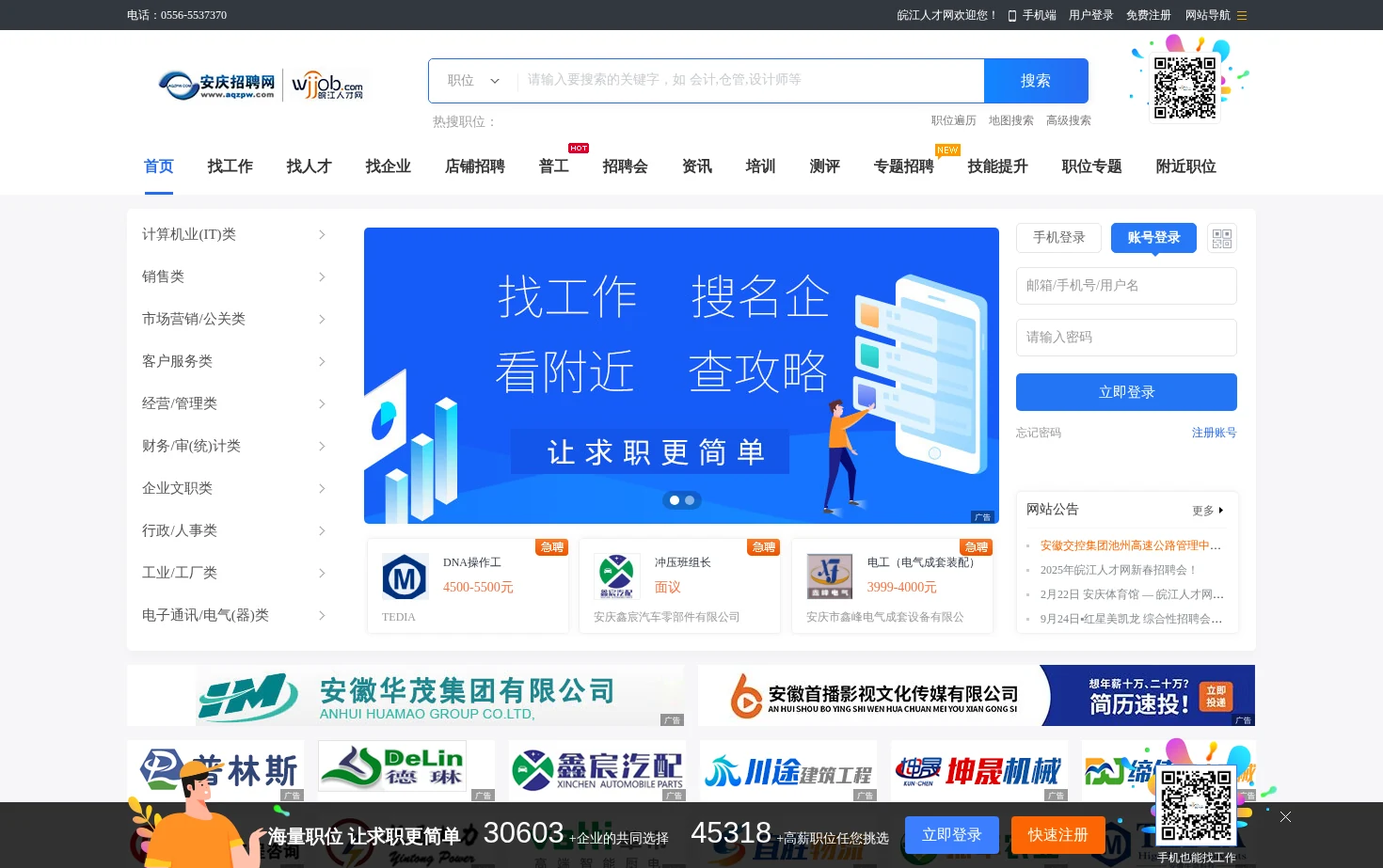Image resolution: width=1383 pixels, height=868 pixels.
Task: Click the wjjob 皖江人才网 logo
Action: click(x=326, y=85)
